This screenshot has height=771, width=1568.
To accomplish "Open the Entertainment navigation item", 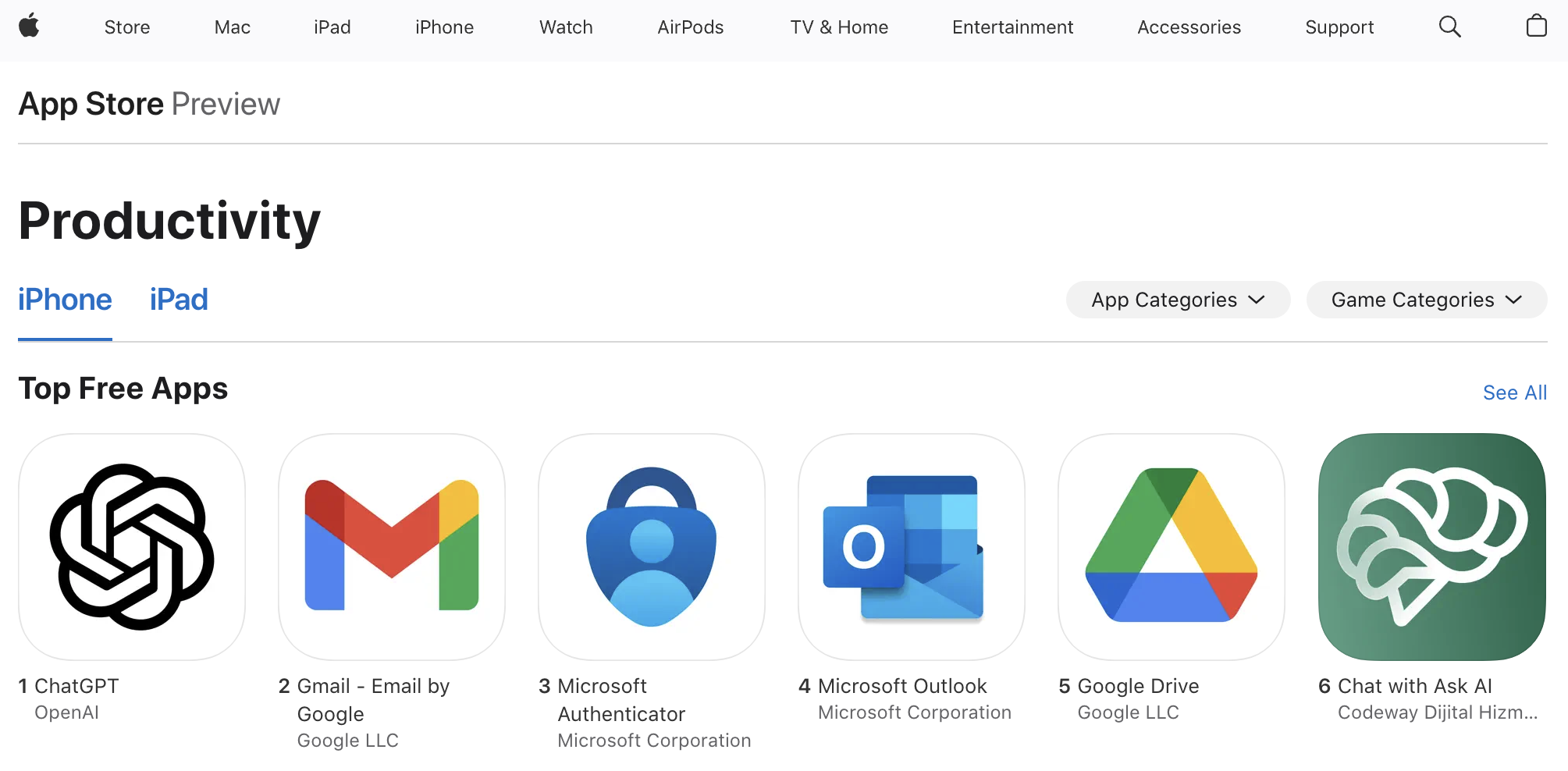I will [1012, 27].
